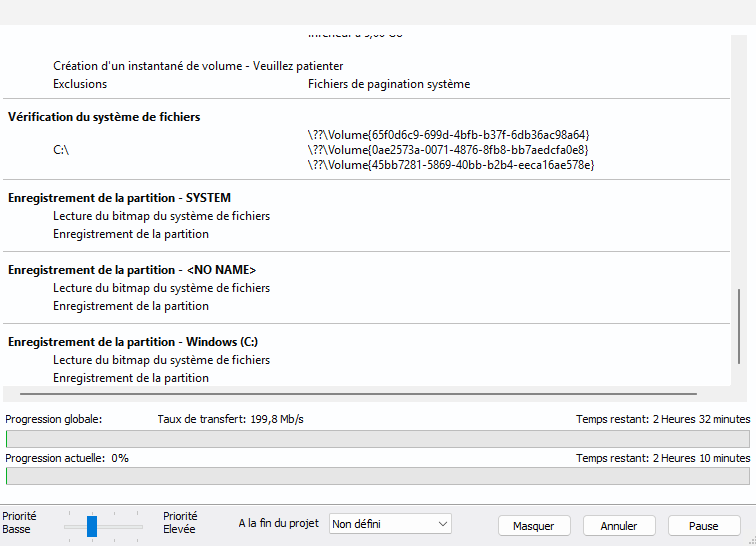
Task: Click the 'Fichiers de pagination système' text
Action: click(x=389, y=84)
